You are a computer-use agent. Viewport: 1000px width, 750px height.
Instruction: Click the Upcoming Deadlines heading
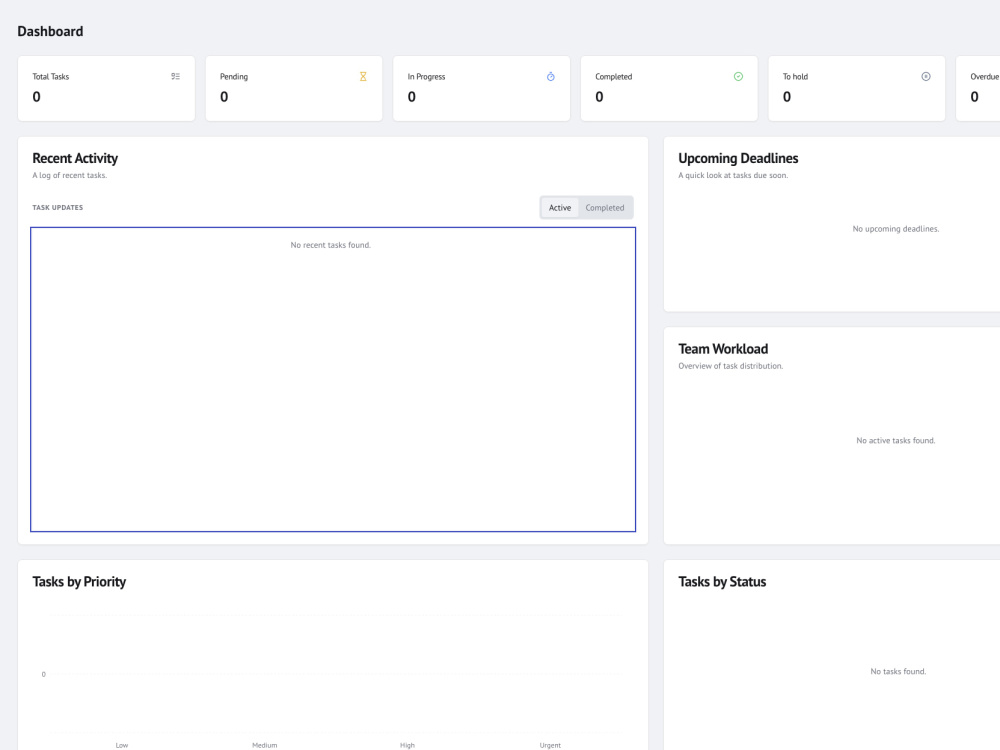(x=738, y=158)
